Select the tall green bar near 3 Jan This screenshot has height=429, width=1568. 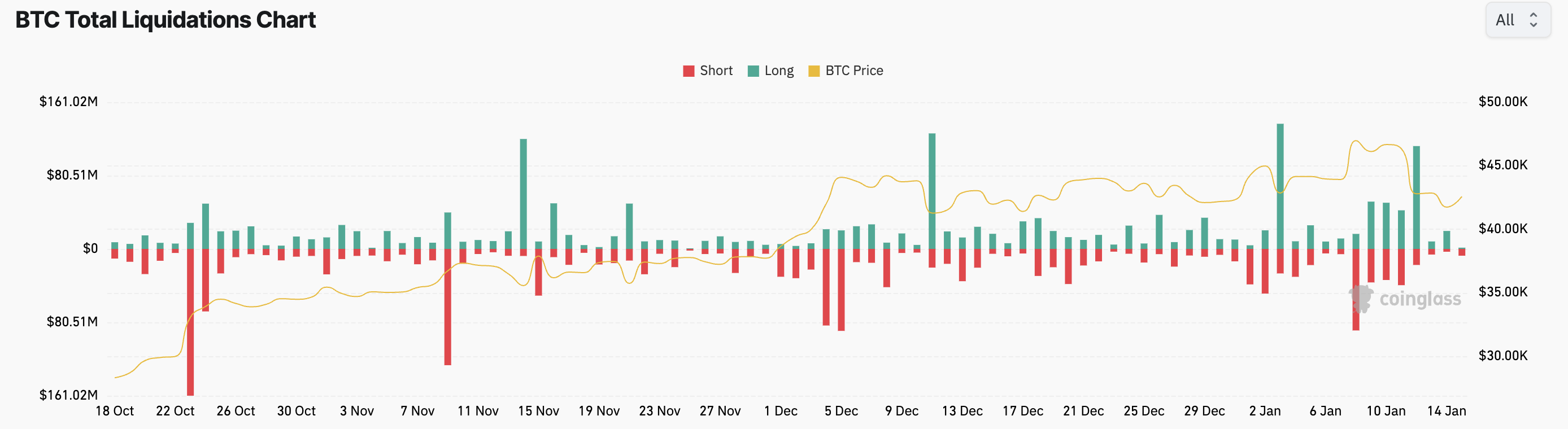pos(1280,186)
